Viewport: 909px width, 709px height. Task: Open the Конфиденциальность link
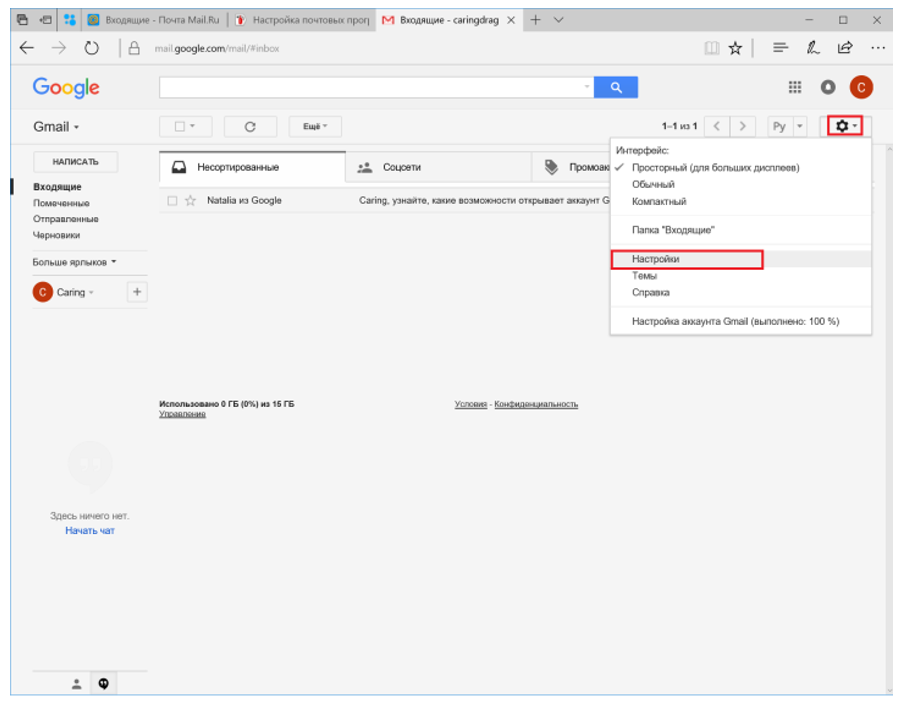click(x=536, y=404)
